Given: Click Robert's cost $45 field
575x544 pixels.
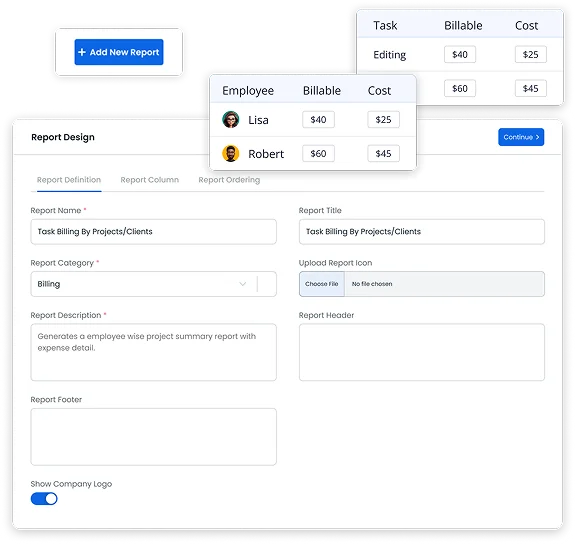Looking at the screenshot, I should tap(384, 153).
